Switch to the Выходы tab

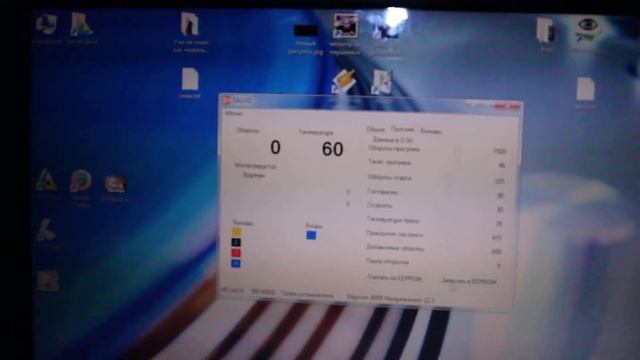(x=431, y=131)
